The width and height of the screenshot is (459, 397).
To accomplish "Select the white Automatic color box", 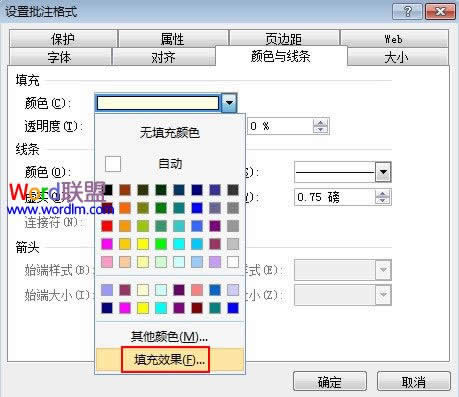I will tap(113, 164).
